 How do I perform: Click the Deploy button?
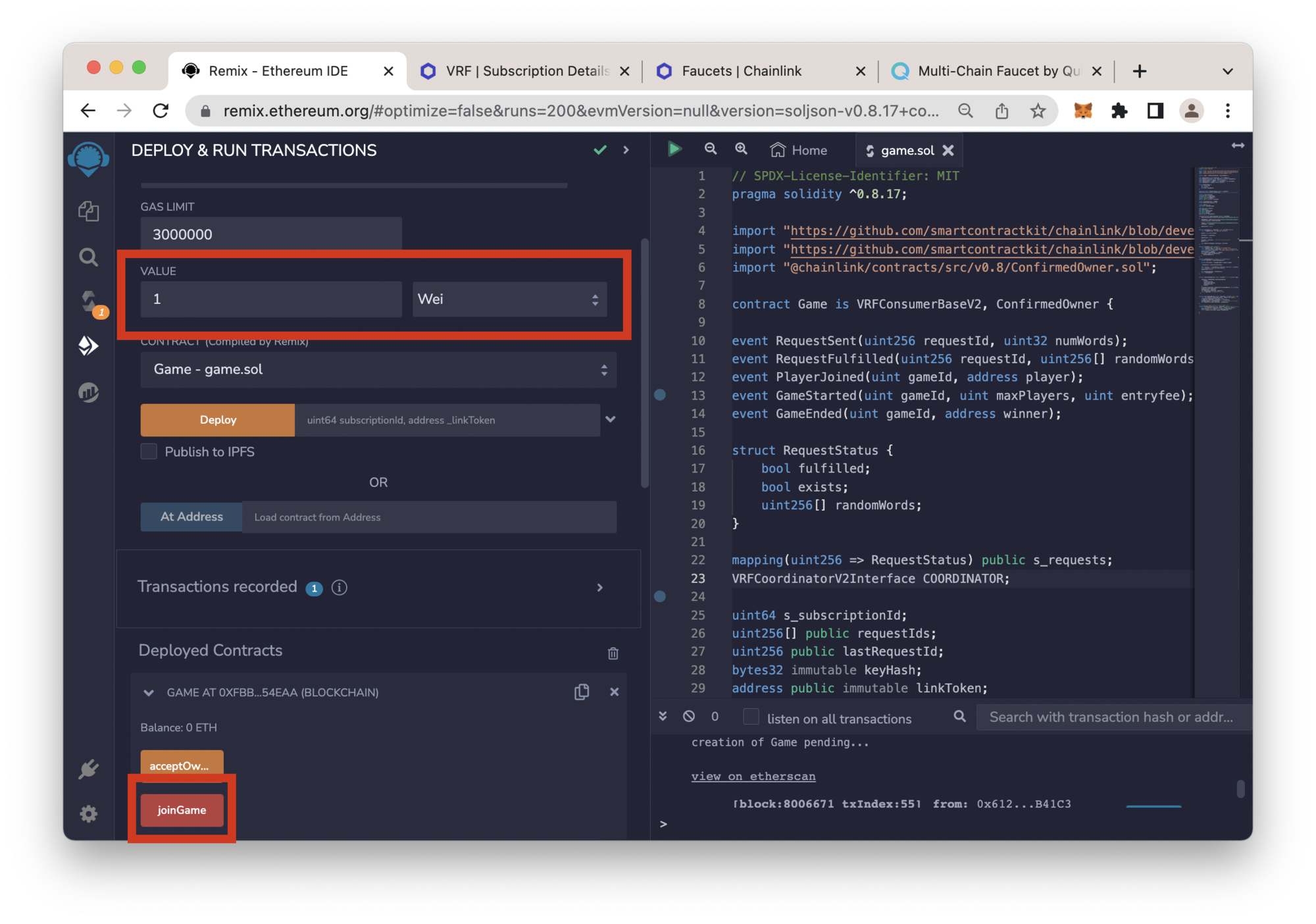pyautogui.click(x=218, y=420)
